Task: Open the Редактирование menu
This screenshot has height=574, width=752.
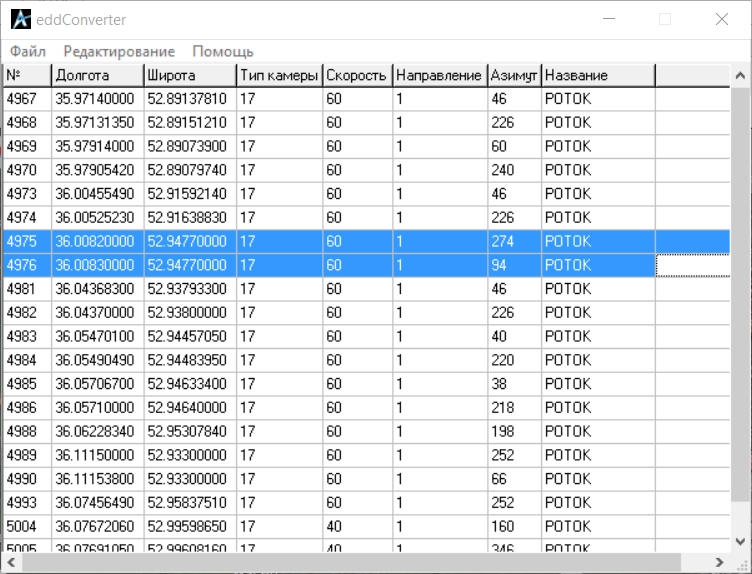Action: (118, 51)
